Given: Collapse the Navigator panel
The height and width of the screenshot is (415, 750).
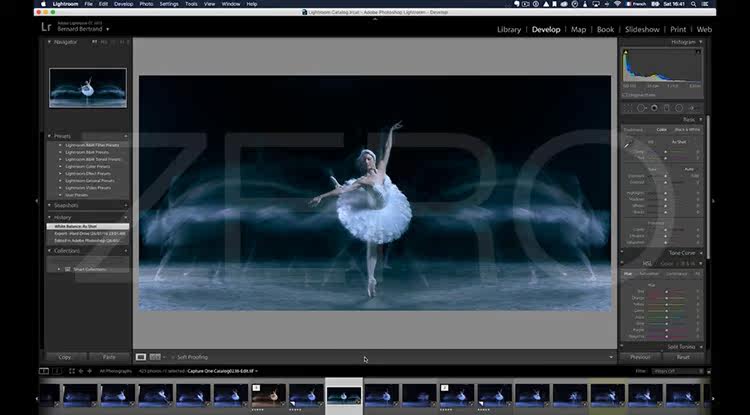Looking at the screenshot, I should click(x=49, y=42).
